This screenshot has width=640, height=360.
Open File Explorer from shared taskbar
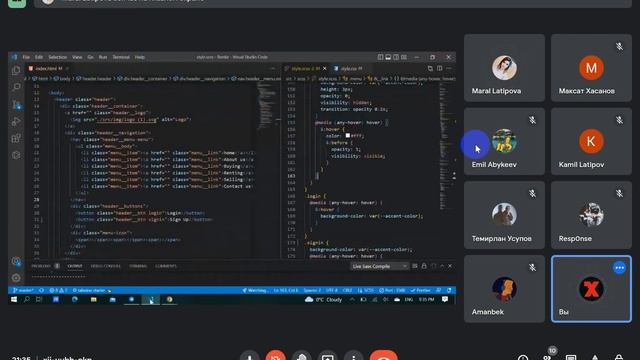click(93, 300)
